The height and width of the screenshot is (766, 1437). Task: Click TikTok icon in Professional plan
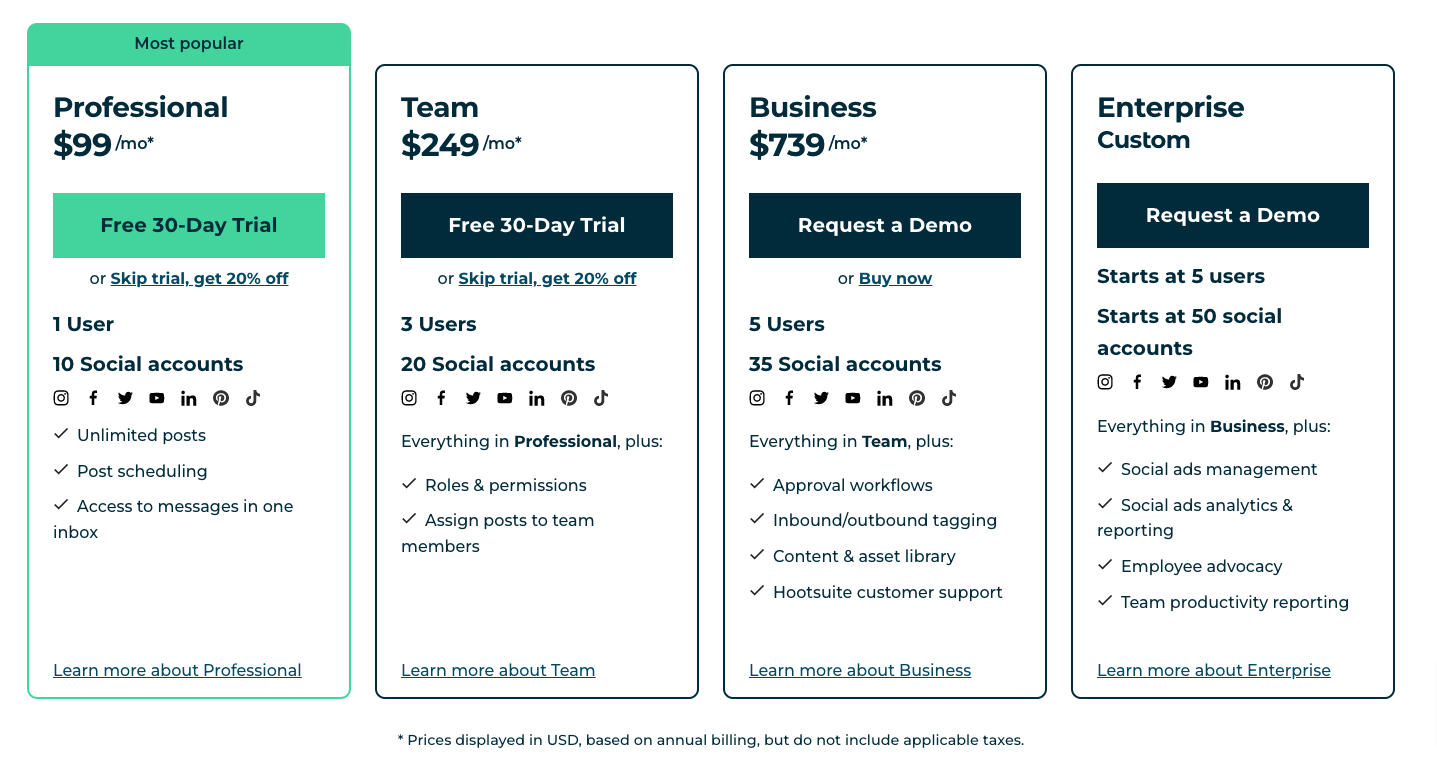253,398
